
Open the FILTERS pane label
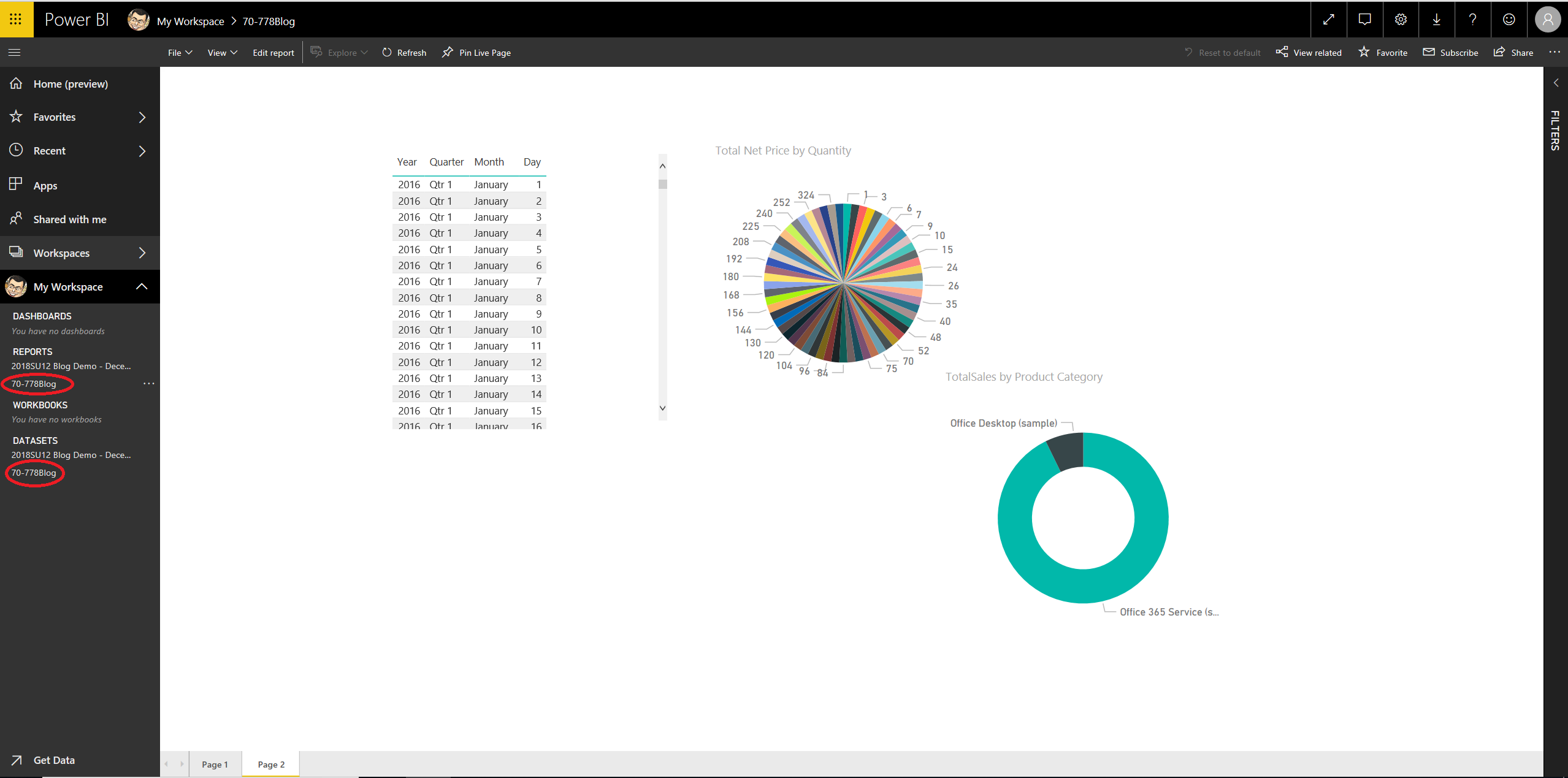[x=1555, y=130]
